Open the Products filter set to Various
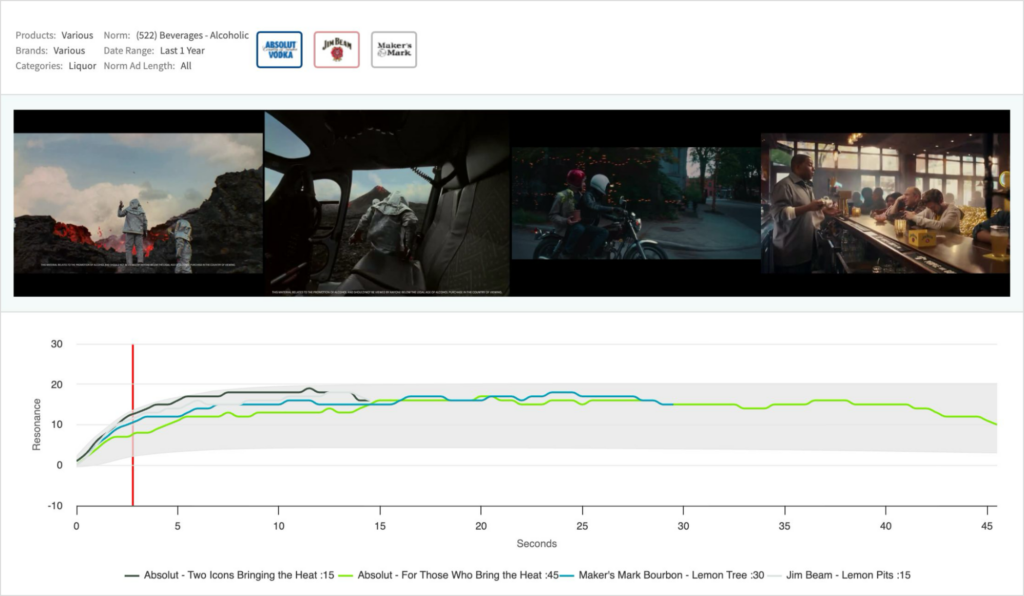Image resolution: width=1024 pixels, height=596 pixels. (77, 35)
